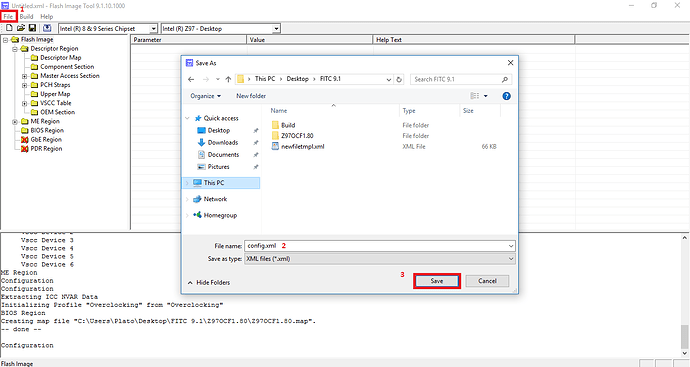Select Documents in Quick access

(x=223, y=155)
